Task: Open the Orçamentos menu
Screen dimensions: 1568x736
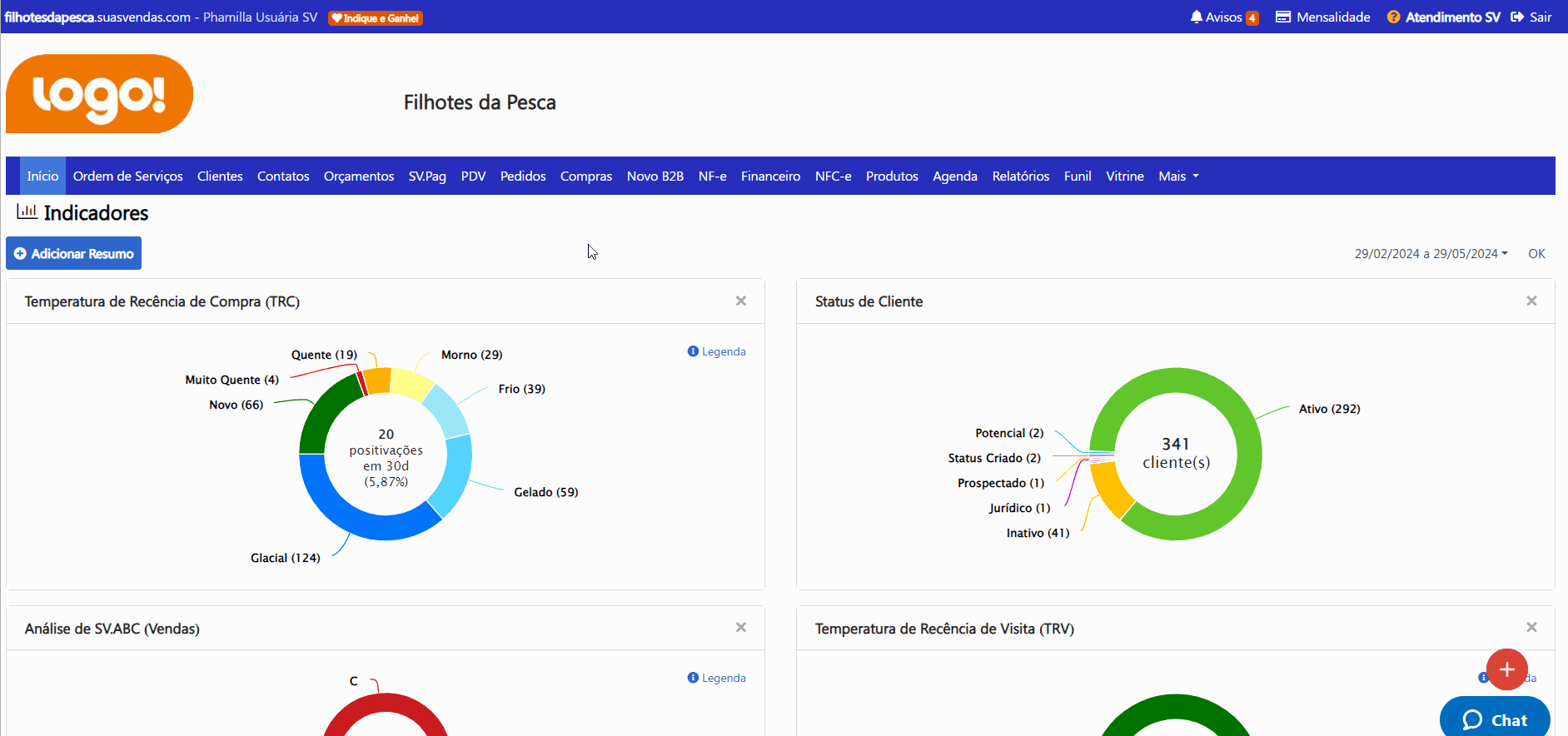Action: (359, 176)
